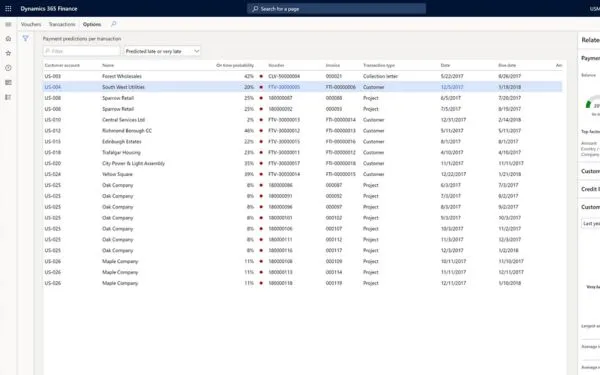Select invoice cell FTI-00000006
This screenshot has height=375, width=600.
tap(341, 87)
